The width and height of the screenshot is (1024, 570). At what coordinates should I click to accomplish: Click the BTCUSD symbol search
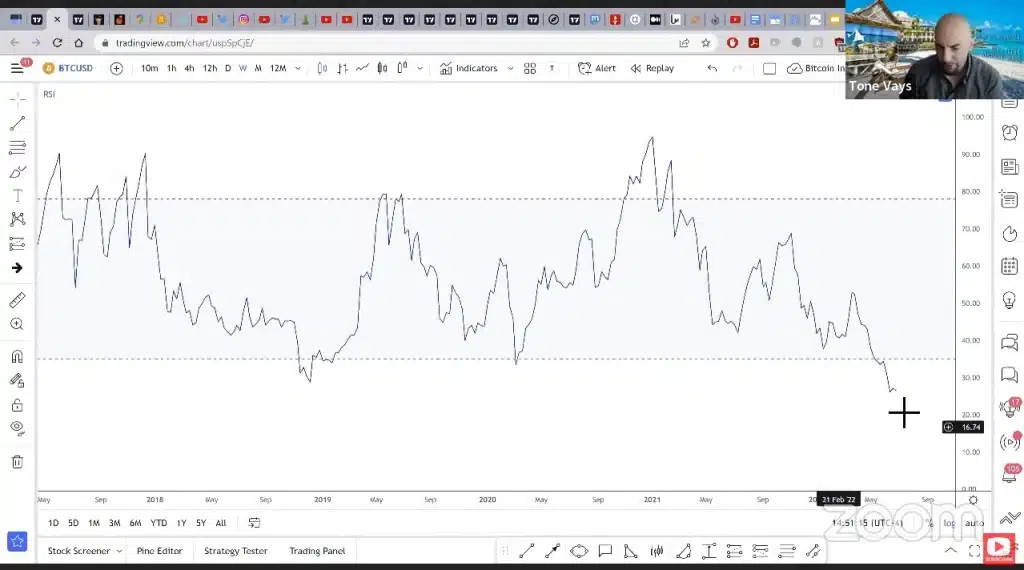68,68
